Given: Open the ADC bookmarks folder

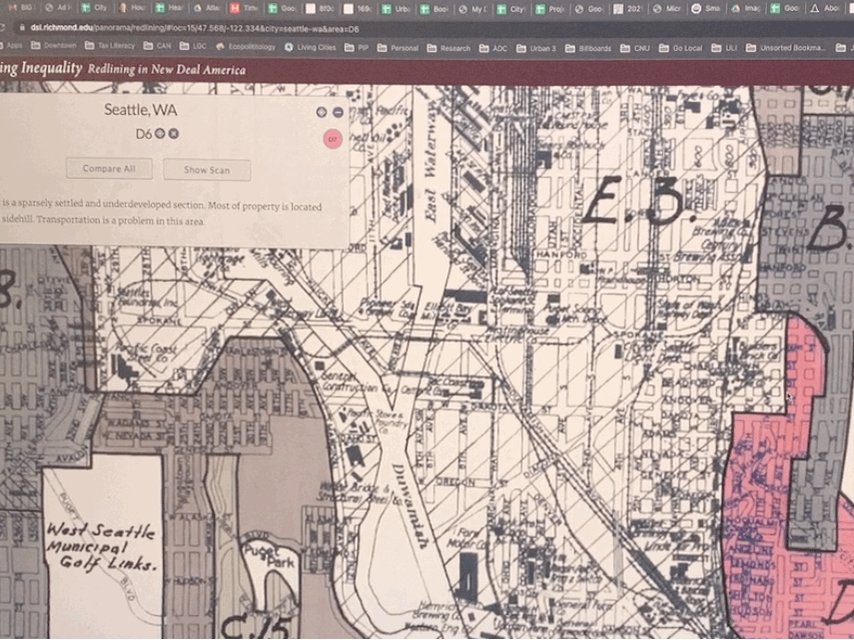Looking at the screenshot, I should click(x=493, y=49).
